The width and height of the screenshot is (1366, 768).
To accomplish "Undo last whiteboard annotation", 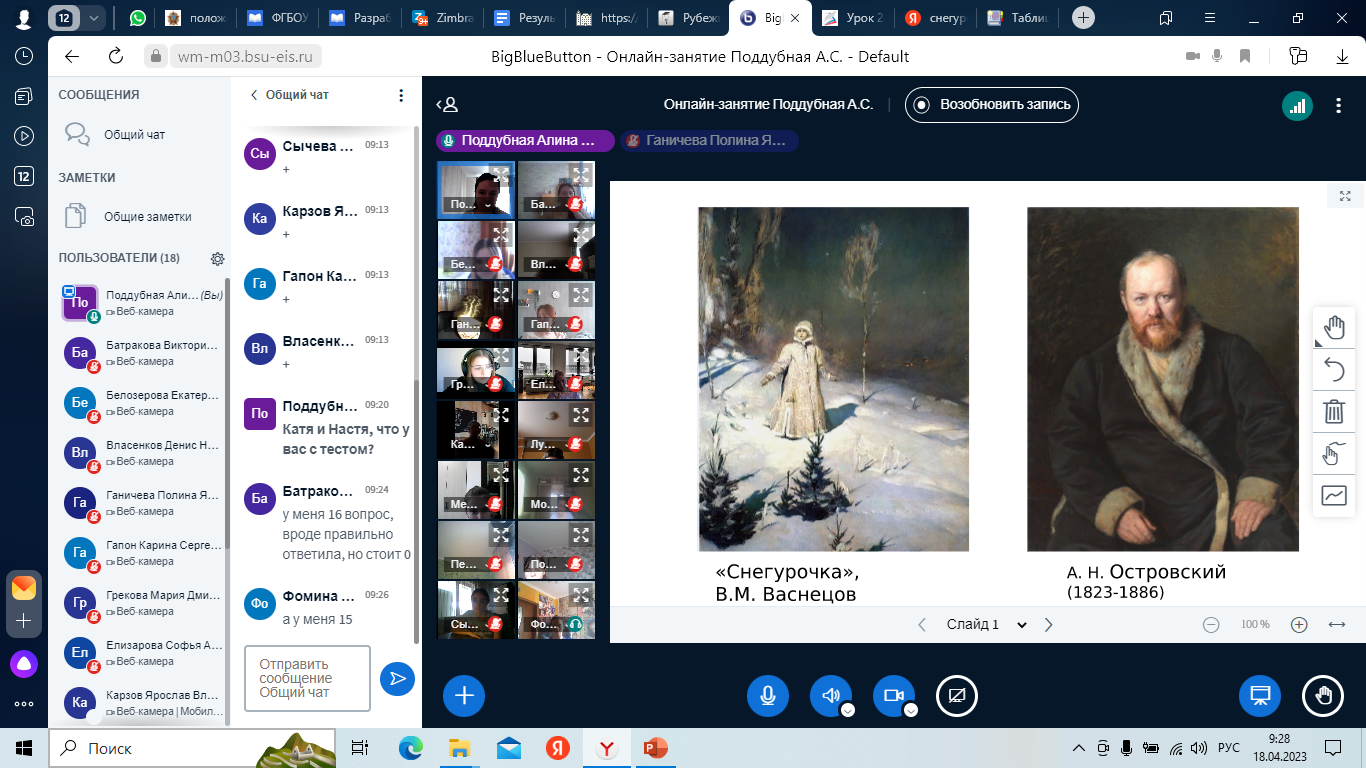I will tap(1334, 369).
